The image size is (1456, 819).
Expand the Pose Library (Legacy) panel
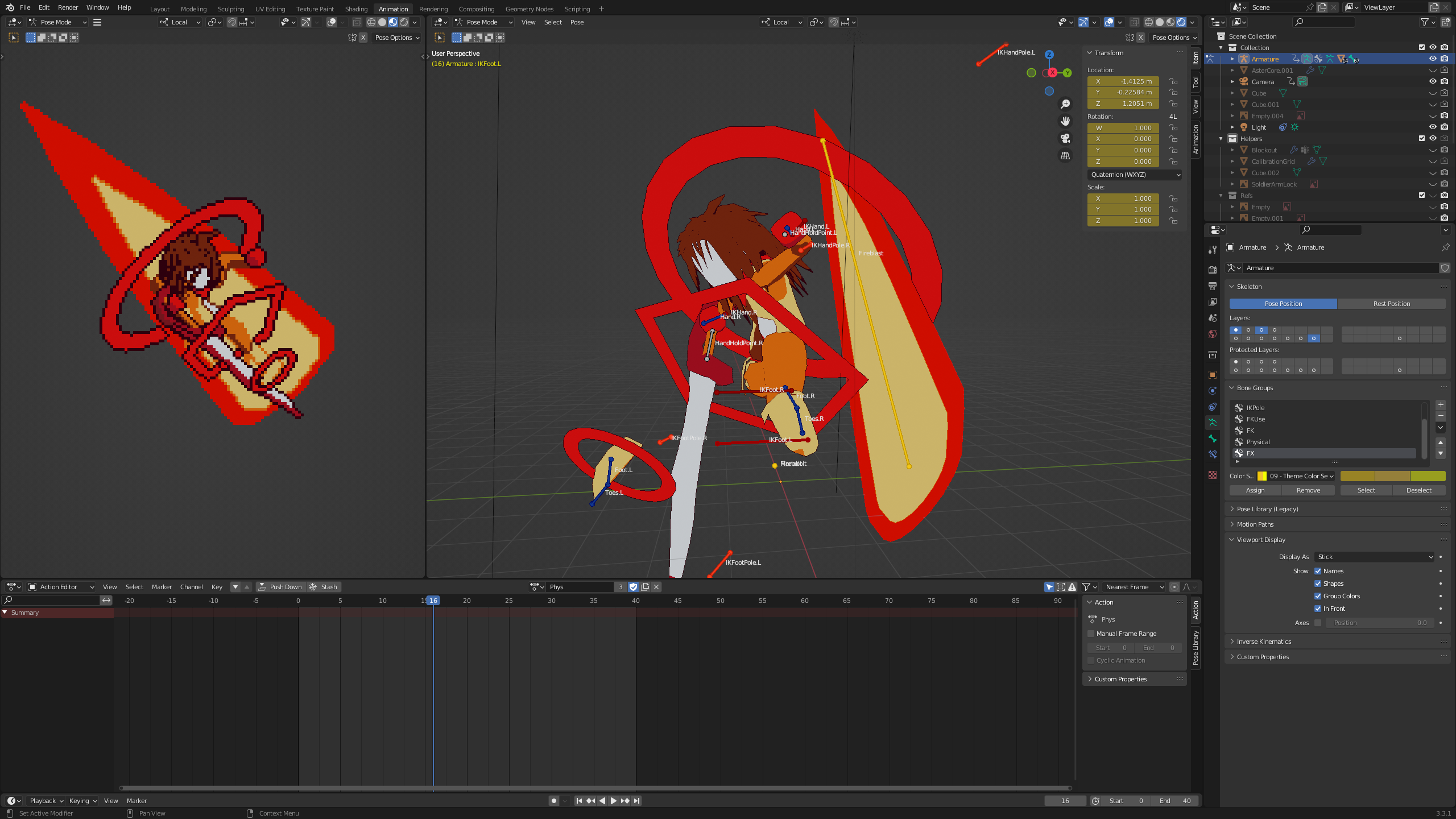pyautogui.click(x=1267, y=509)
